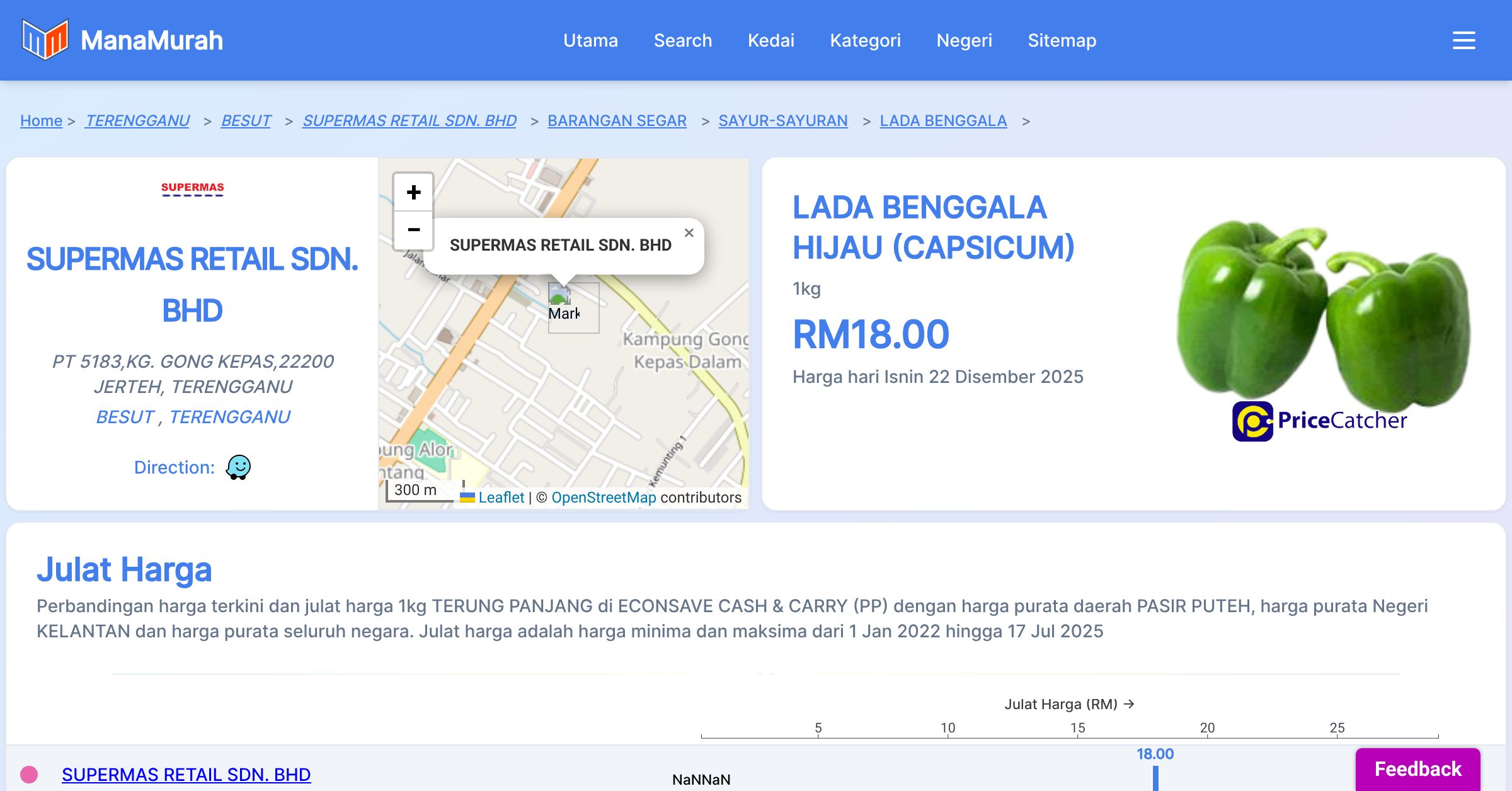Open SAYUR-SAYURAN breadcrumb link
Image resolution: width=1512 pixels, height=791 pixels.
(782, 120)
